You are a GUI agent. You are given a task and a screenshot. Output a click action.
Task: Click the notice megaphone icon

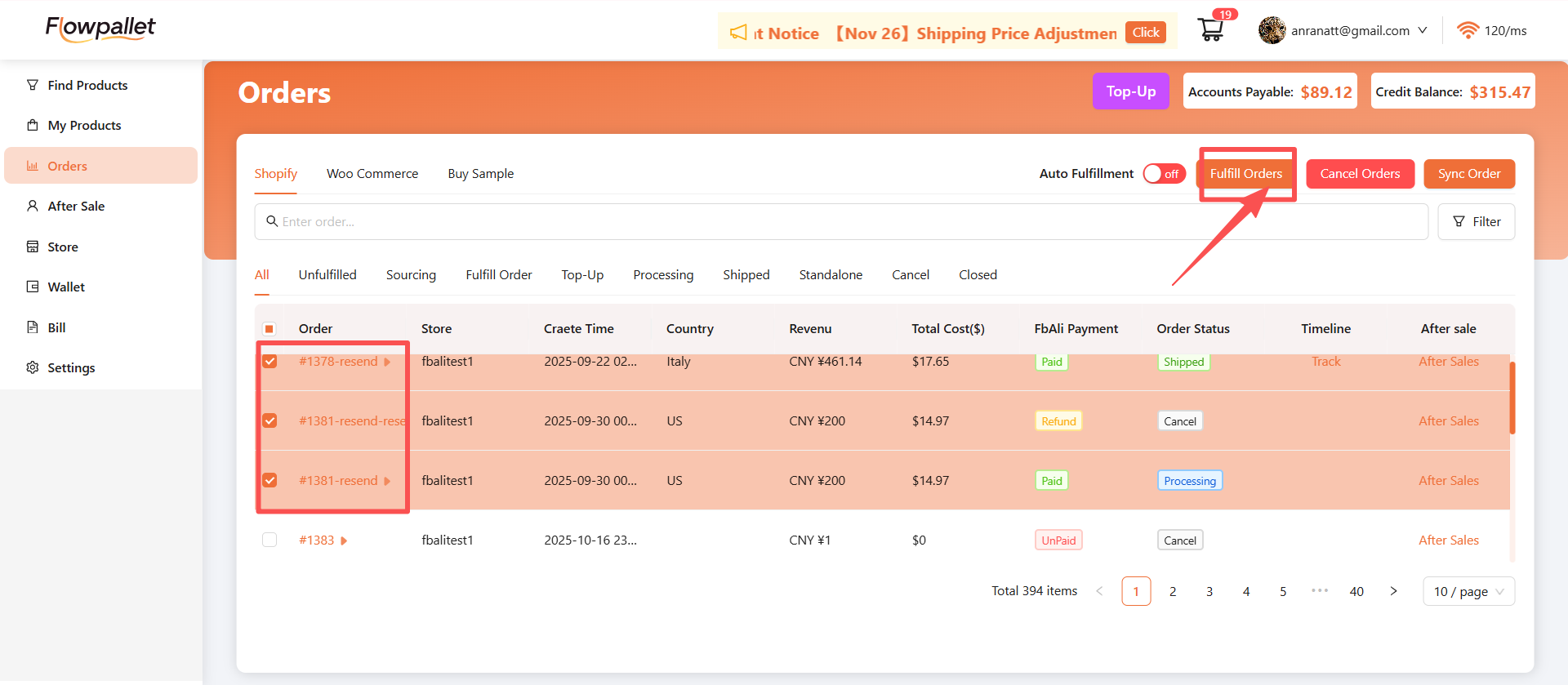click(738, 33)
